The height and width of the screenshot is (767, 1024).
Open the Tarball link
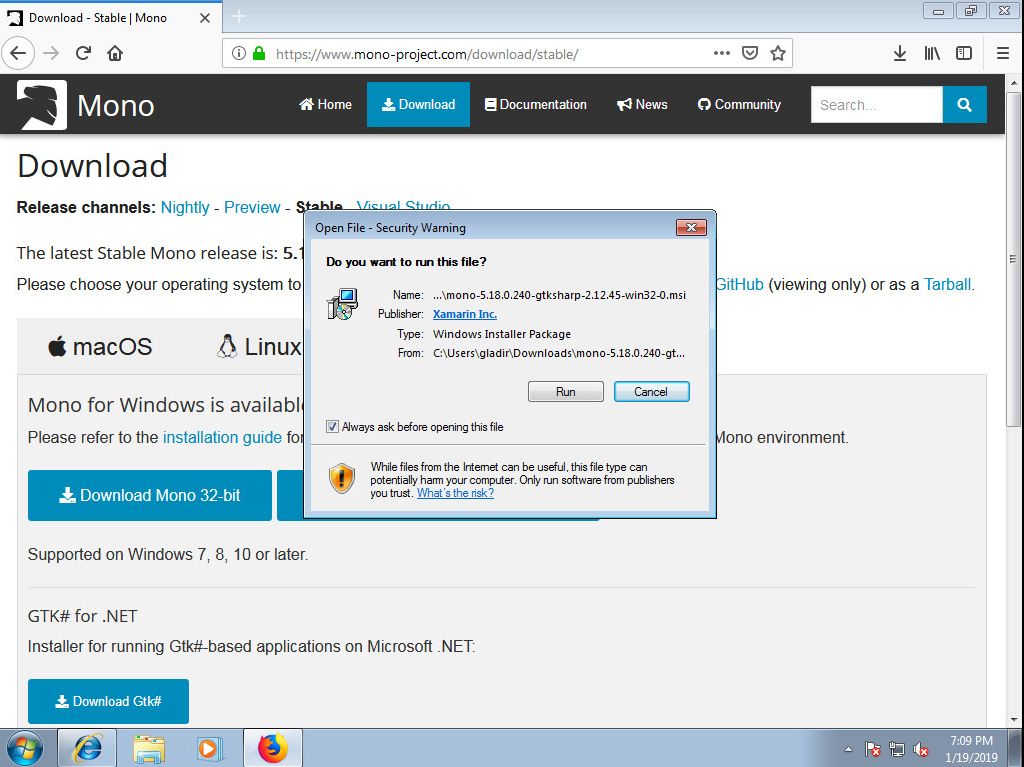click(x=947, y=285)
